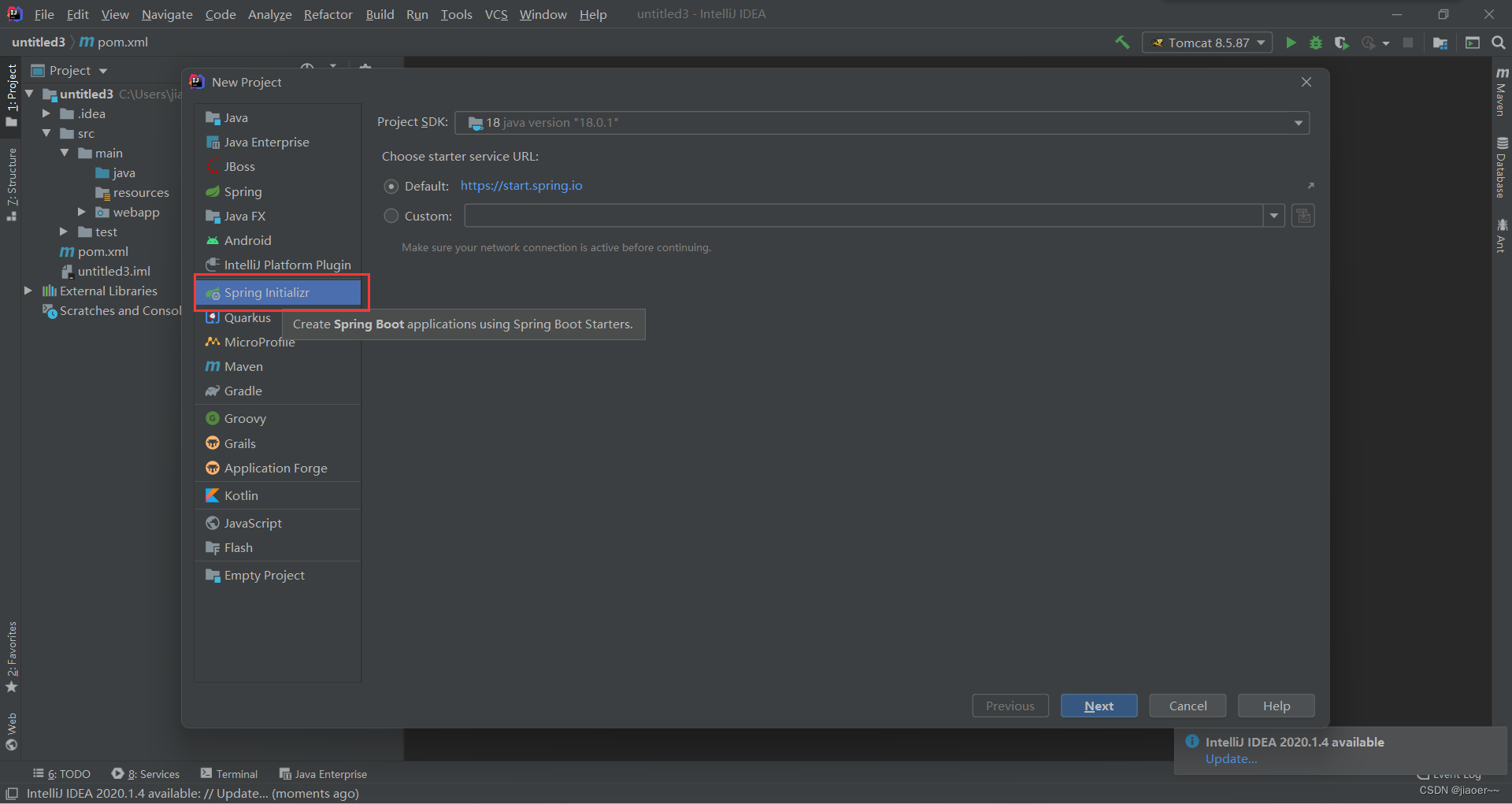1512x804 pixels.
Task: Click the Cancel button
Action: [1188, 706]
